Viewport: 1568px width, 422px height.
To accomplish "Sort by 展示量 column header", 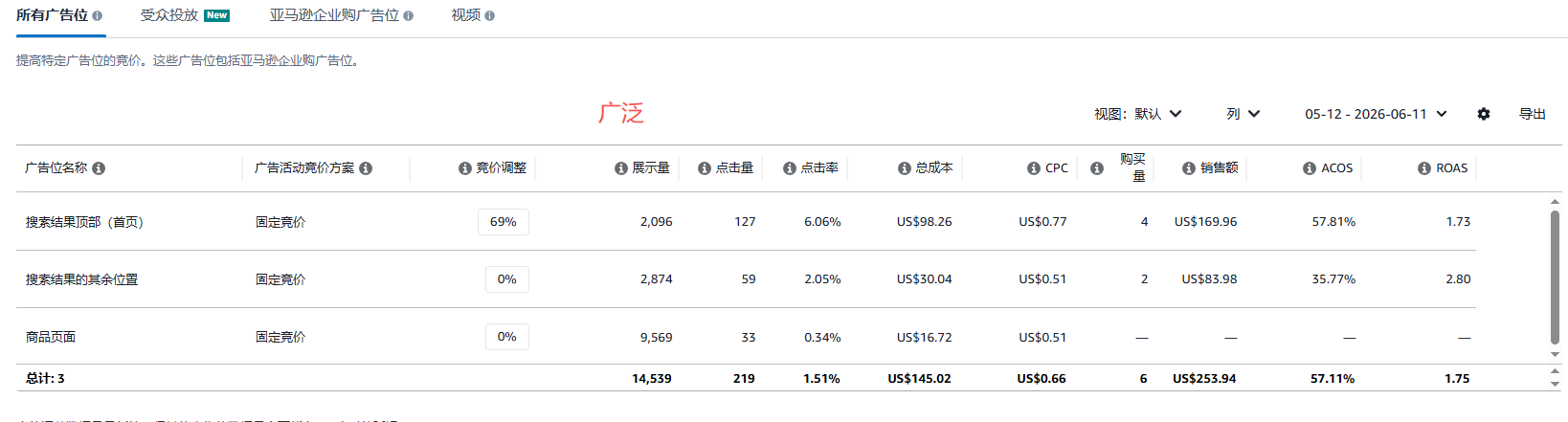I will tap(651, 168).
